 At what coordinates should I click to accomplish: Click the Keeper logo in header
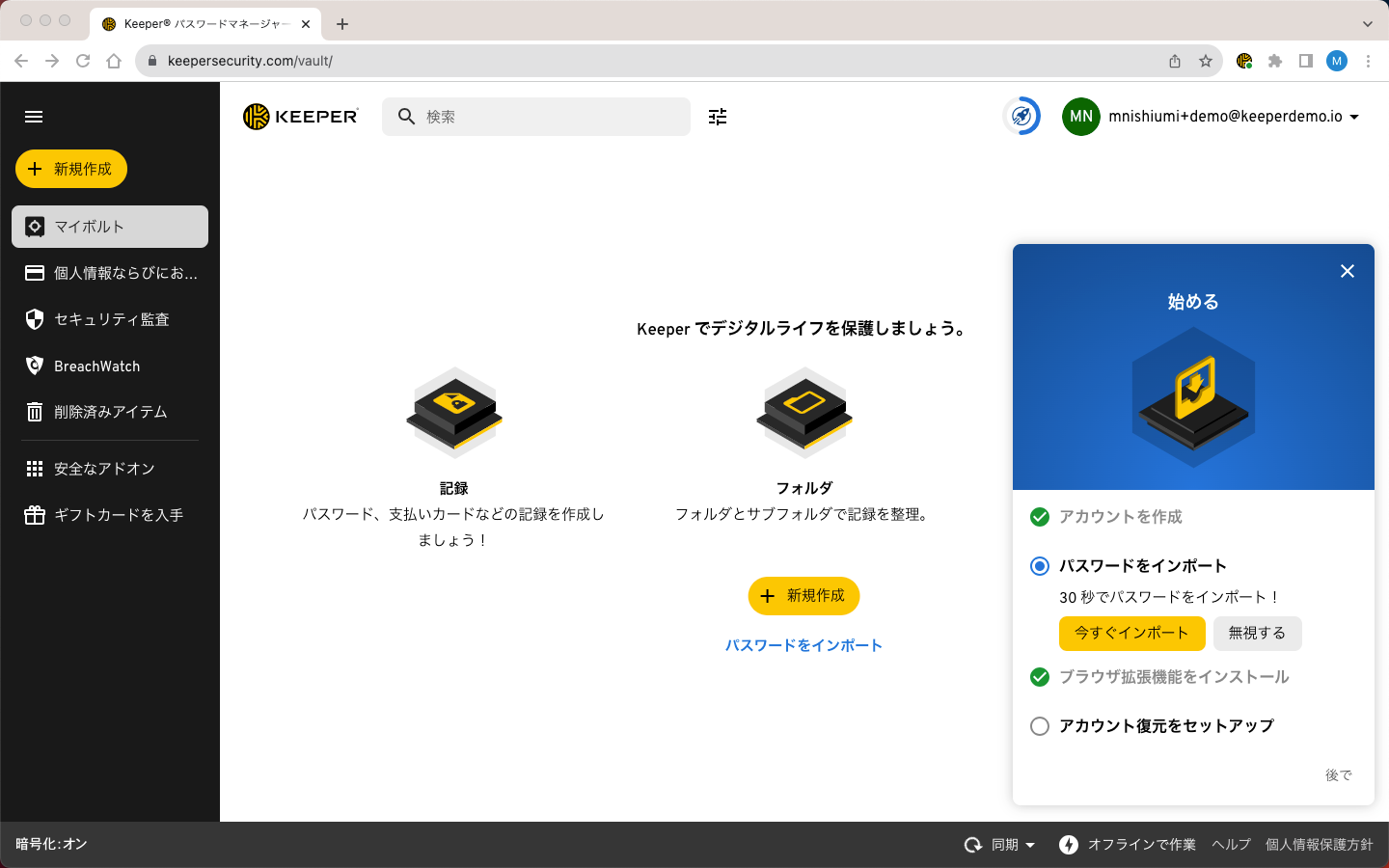pyautogui.click(x=301, y=117)
